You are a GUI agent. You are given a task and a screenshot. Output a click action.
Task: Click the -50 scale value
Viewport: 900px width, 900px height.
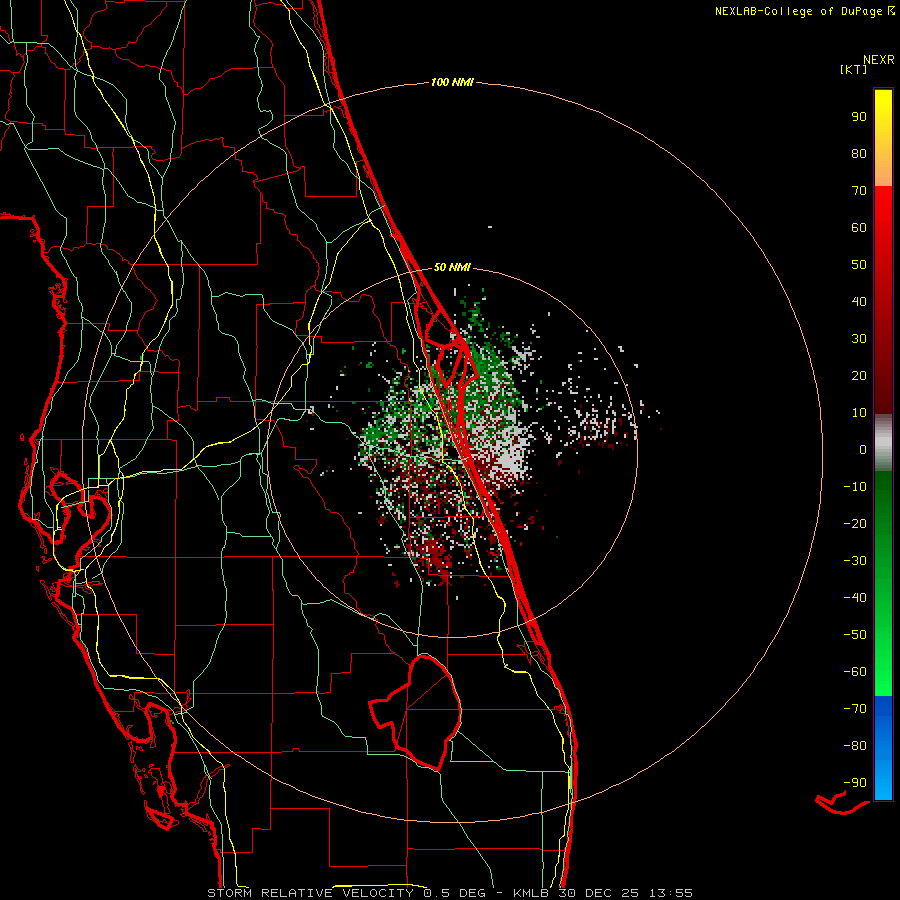855,634
